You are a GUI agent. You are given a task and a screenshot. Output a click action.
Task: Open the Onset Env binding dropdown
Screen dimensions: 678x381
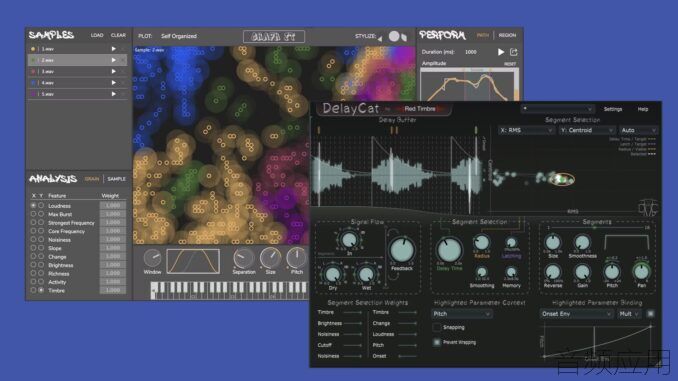tap(577, 314)
